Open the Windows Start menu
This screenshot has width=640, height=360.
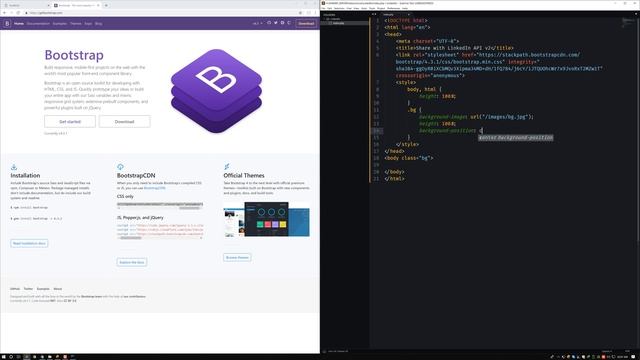point(3,357)
